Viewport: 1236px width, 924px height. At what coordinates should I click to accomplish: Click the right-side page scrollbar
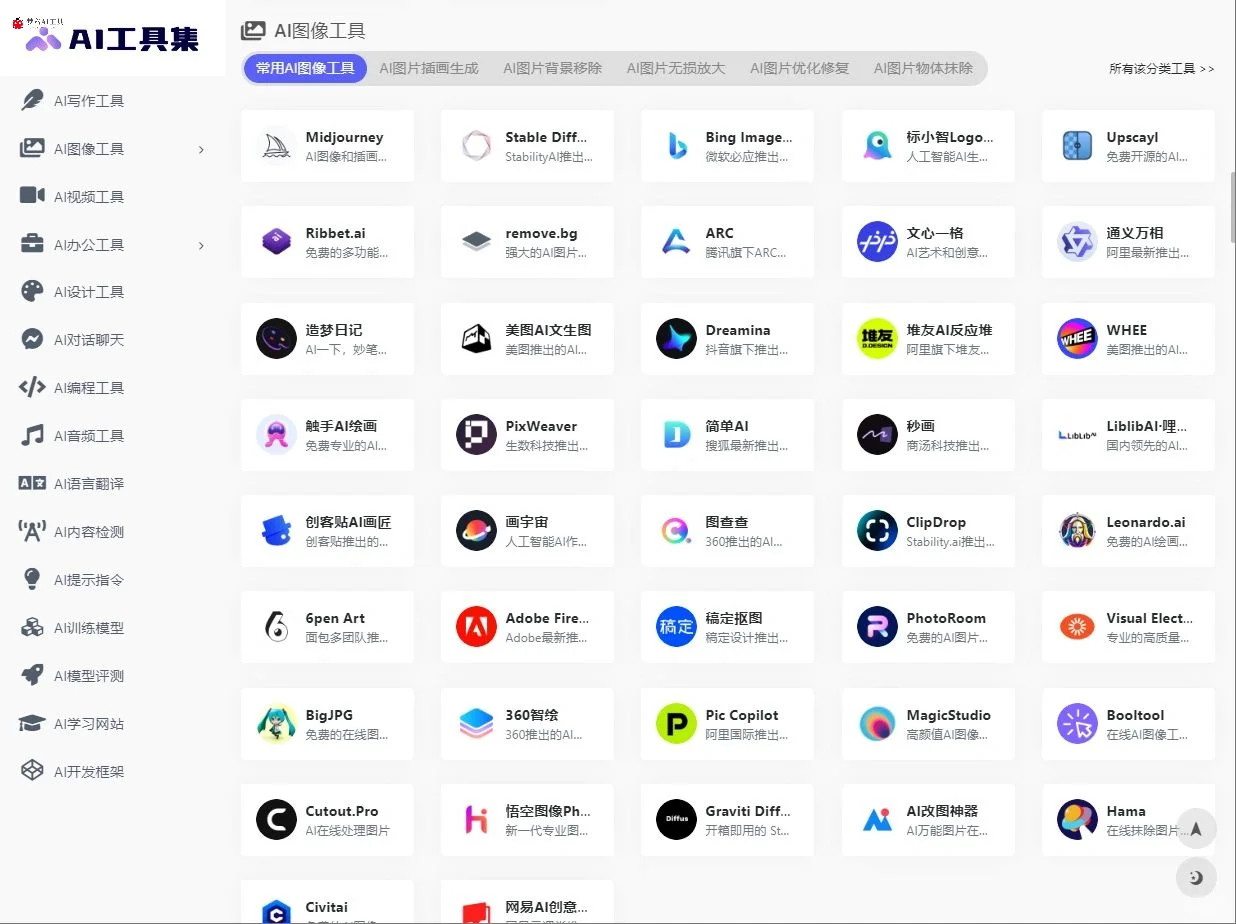tap(1231, 200)
